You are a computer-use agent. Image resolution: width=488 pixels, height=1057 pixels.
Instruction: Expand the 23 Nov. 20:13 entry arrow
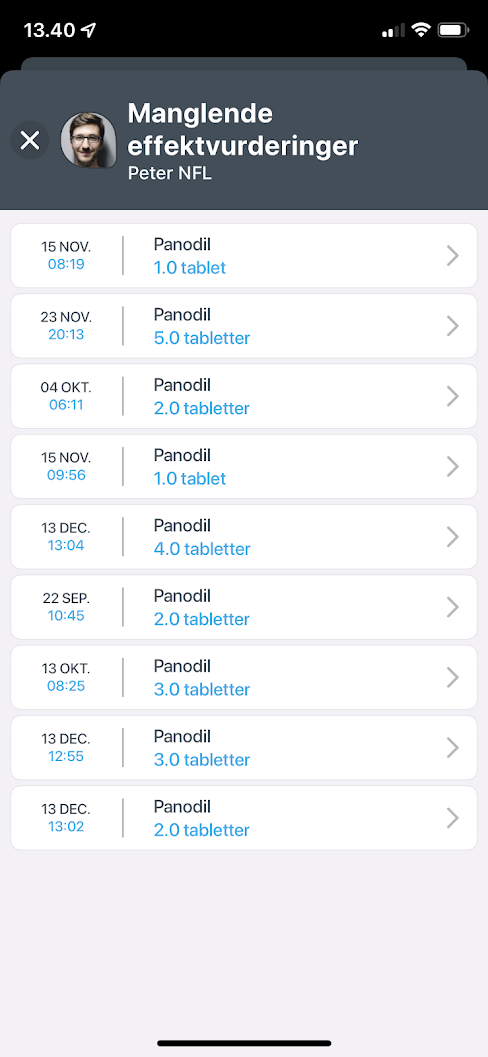click(x=453, y=326)
